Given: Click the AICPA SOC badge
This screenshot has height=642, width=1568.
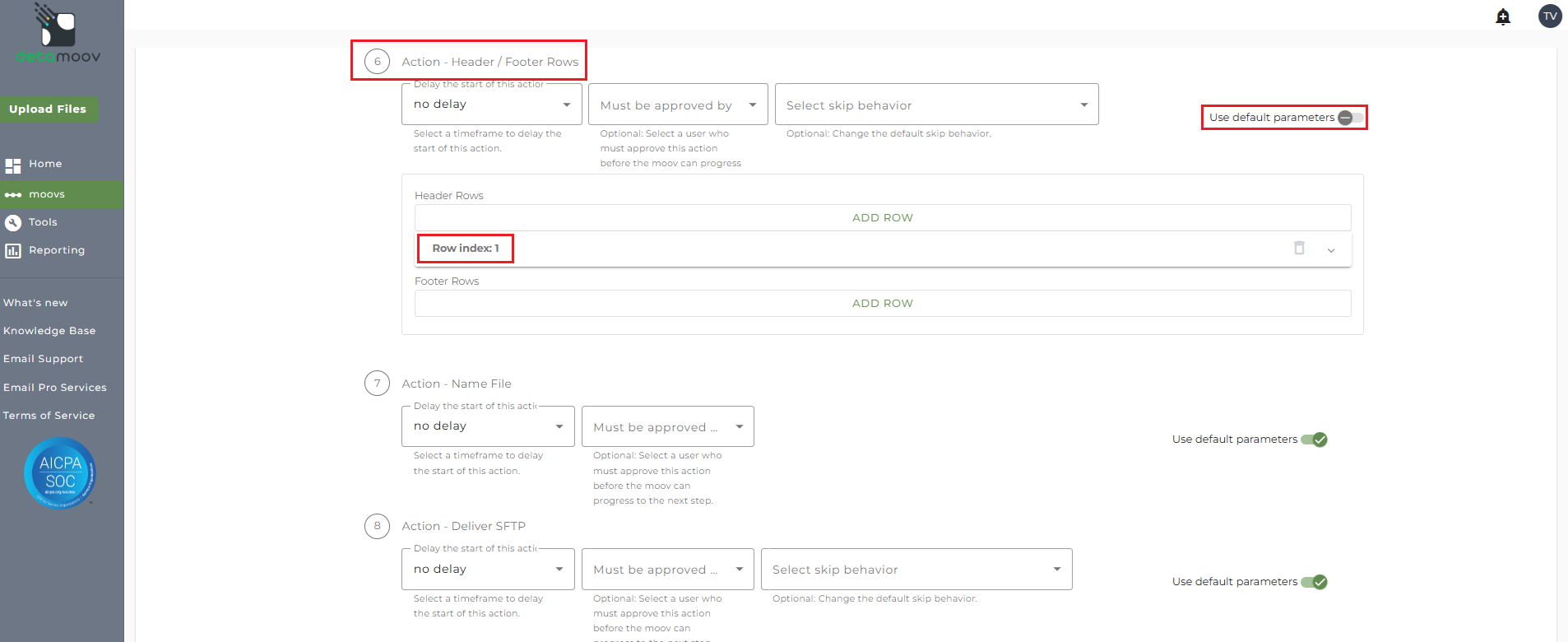Looking at the screenshot, I should point(60,473).
